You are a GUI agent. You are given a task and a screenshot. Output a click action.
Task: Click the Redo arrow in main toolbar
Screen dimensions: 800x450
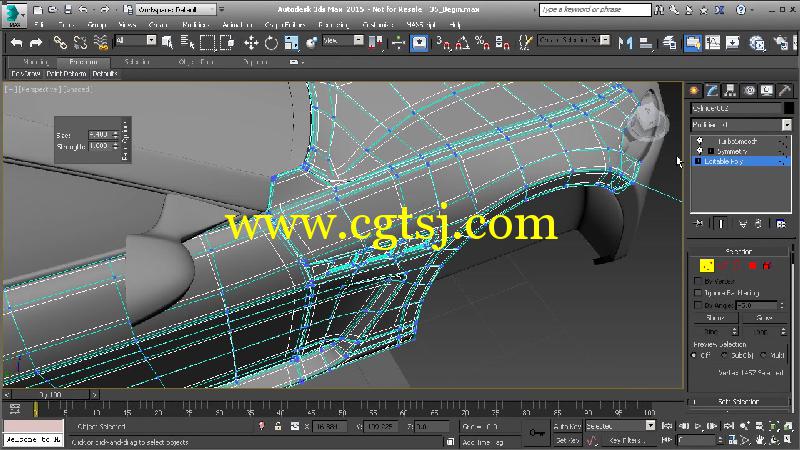(36, 43)
